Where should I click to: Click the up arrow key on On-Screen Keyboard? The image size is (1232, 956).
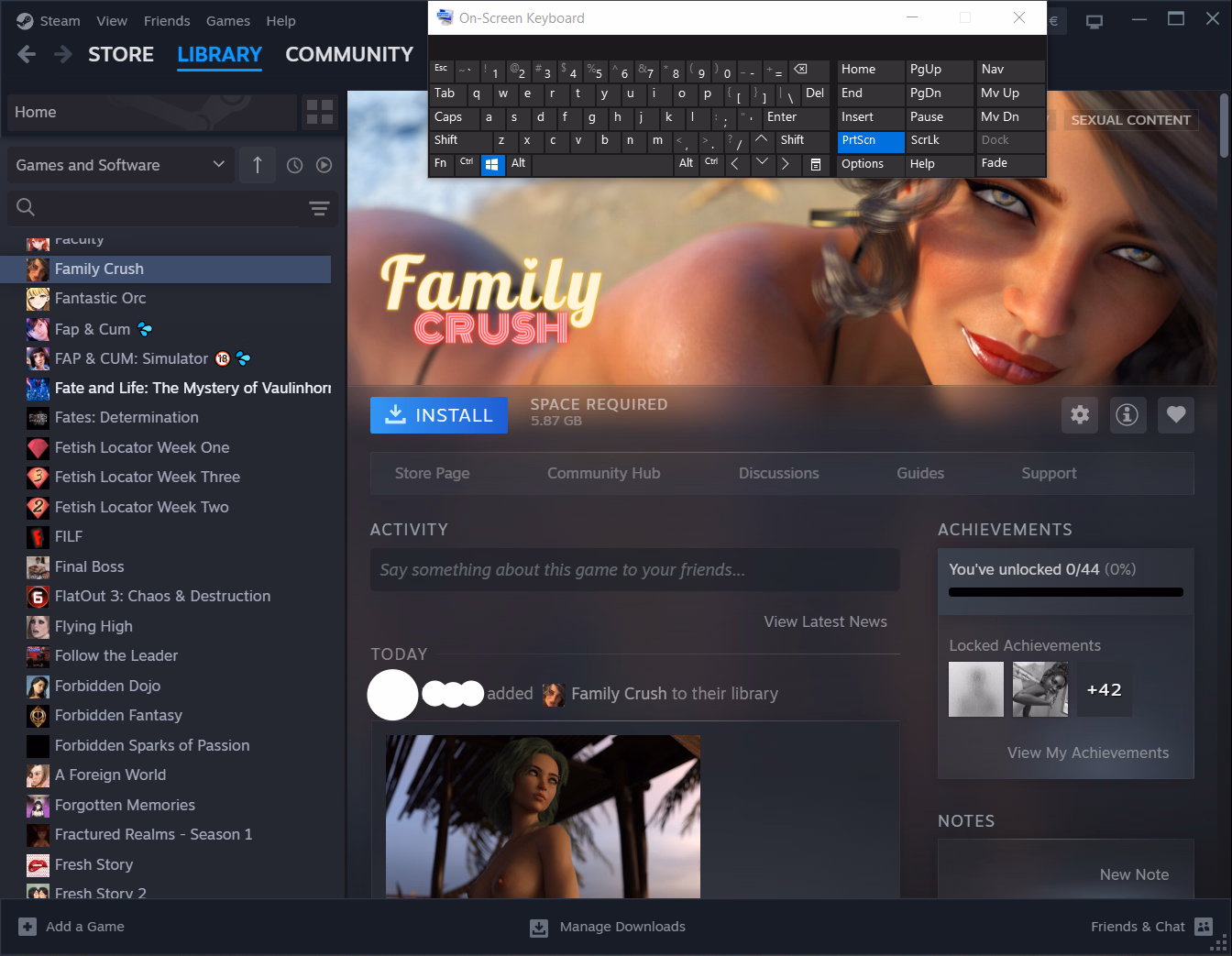[x=762, y=140]
